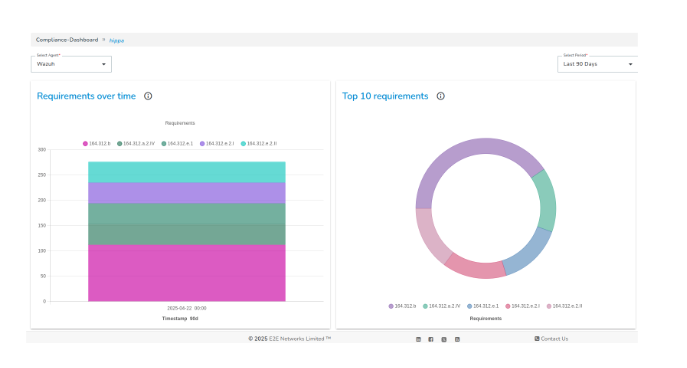
Task: Toggle 164.312.a.2.IV slice in donut chart legend
Action: pos(441,306)
